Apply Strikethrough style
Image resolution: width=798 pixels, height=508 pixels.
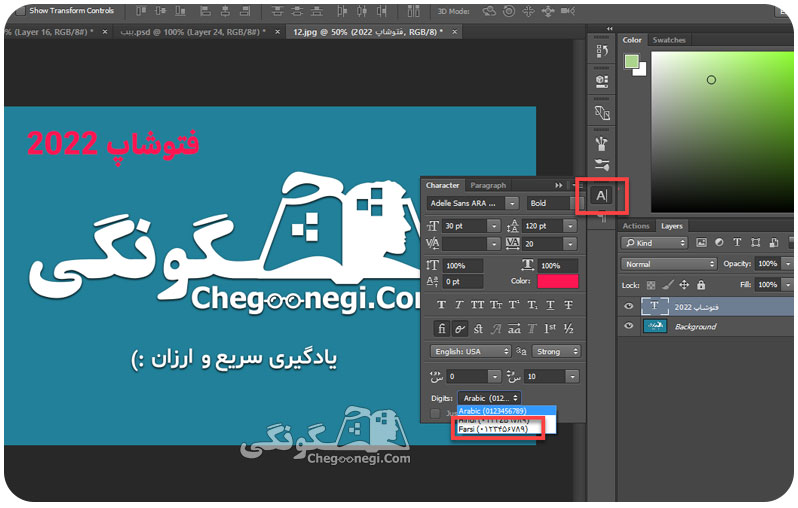click(x=568, y=305)
